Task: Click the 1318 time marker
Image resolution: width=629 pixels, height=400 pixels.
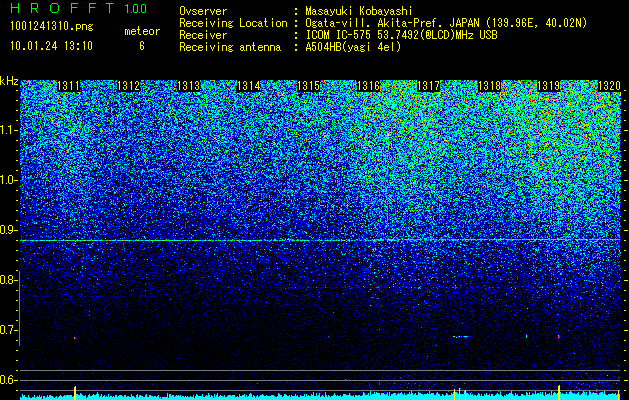Action: click(489, 86)
